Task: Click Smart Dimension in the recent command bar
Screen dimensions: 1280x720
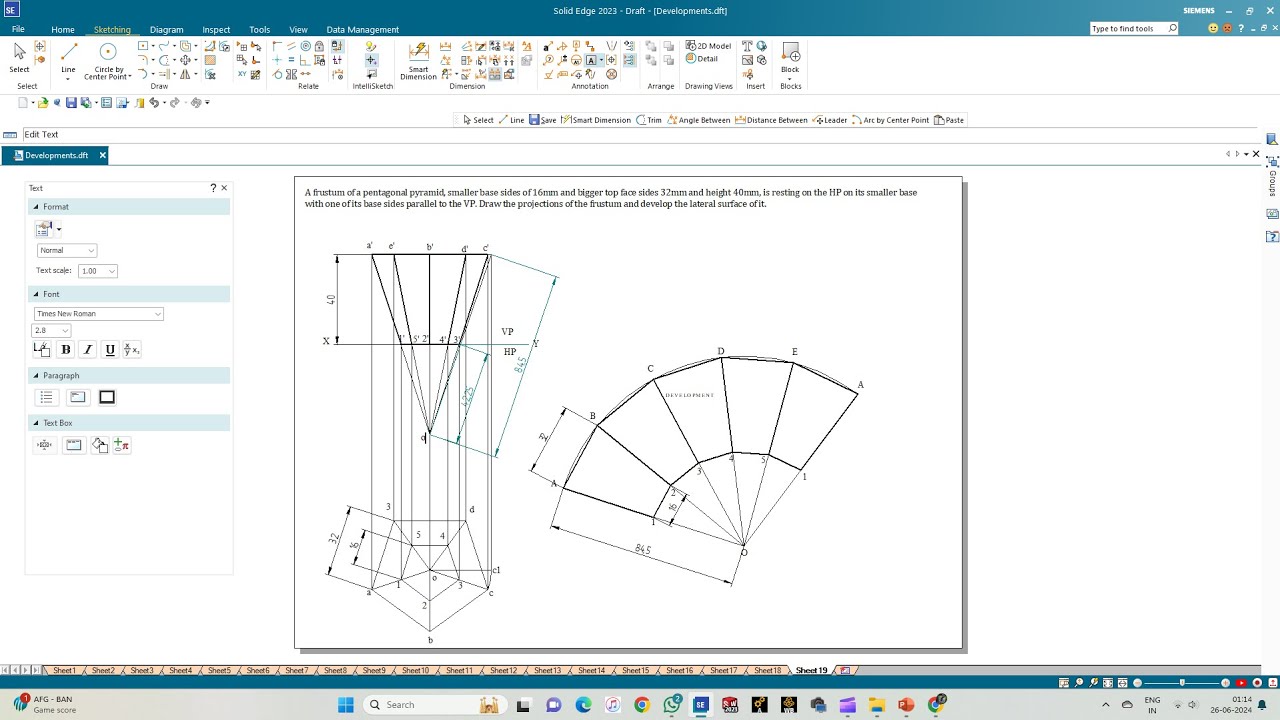Action: click(x=596, y=120)
